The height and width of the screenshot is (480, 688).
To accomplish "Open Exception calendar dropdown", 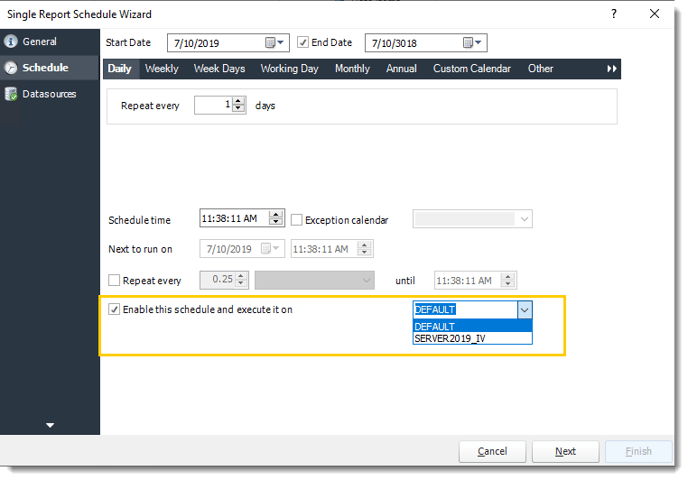I will click(524, 219).
